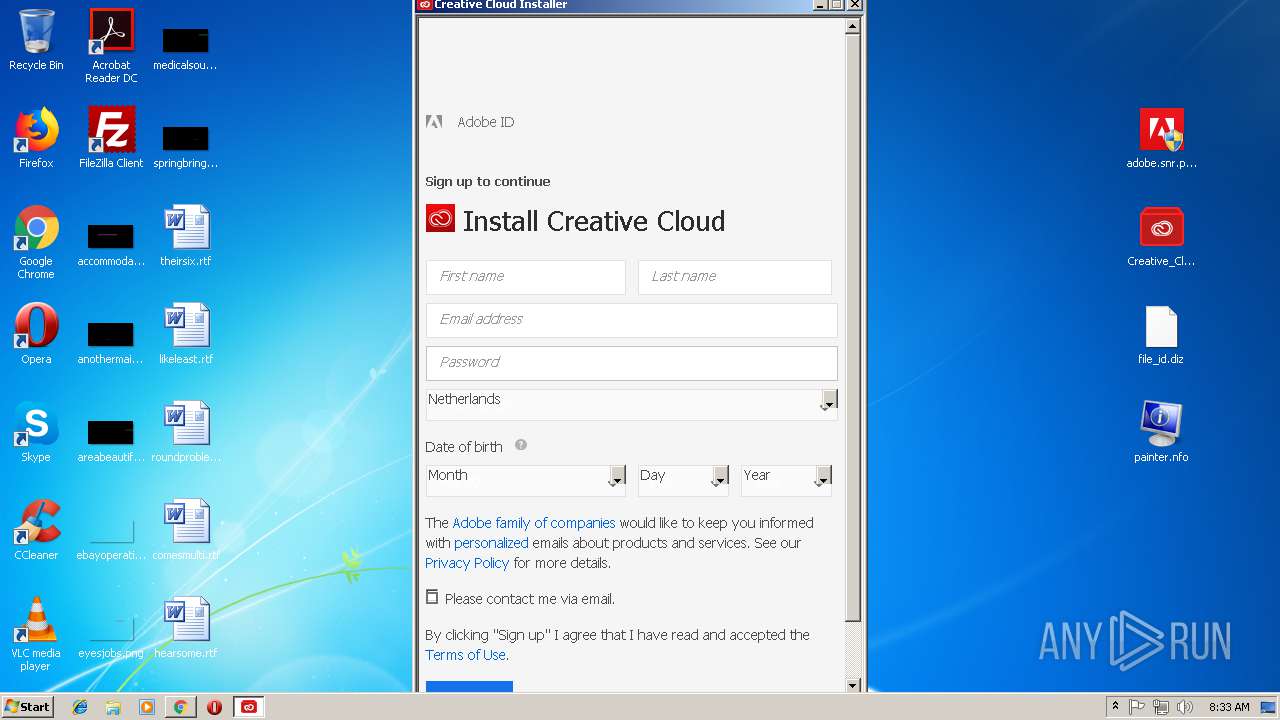Launch Acrobat Reader DC shortcut
The width and height of the screenshot is (1280, 720).
pyautogui.click(x=111, y=46)
